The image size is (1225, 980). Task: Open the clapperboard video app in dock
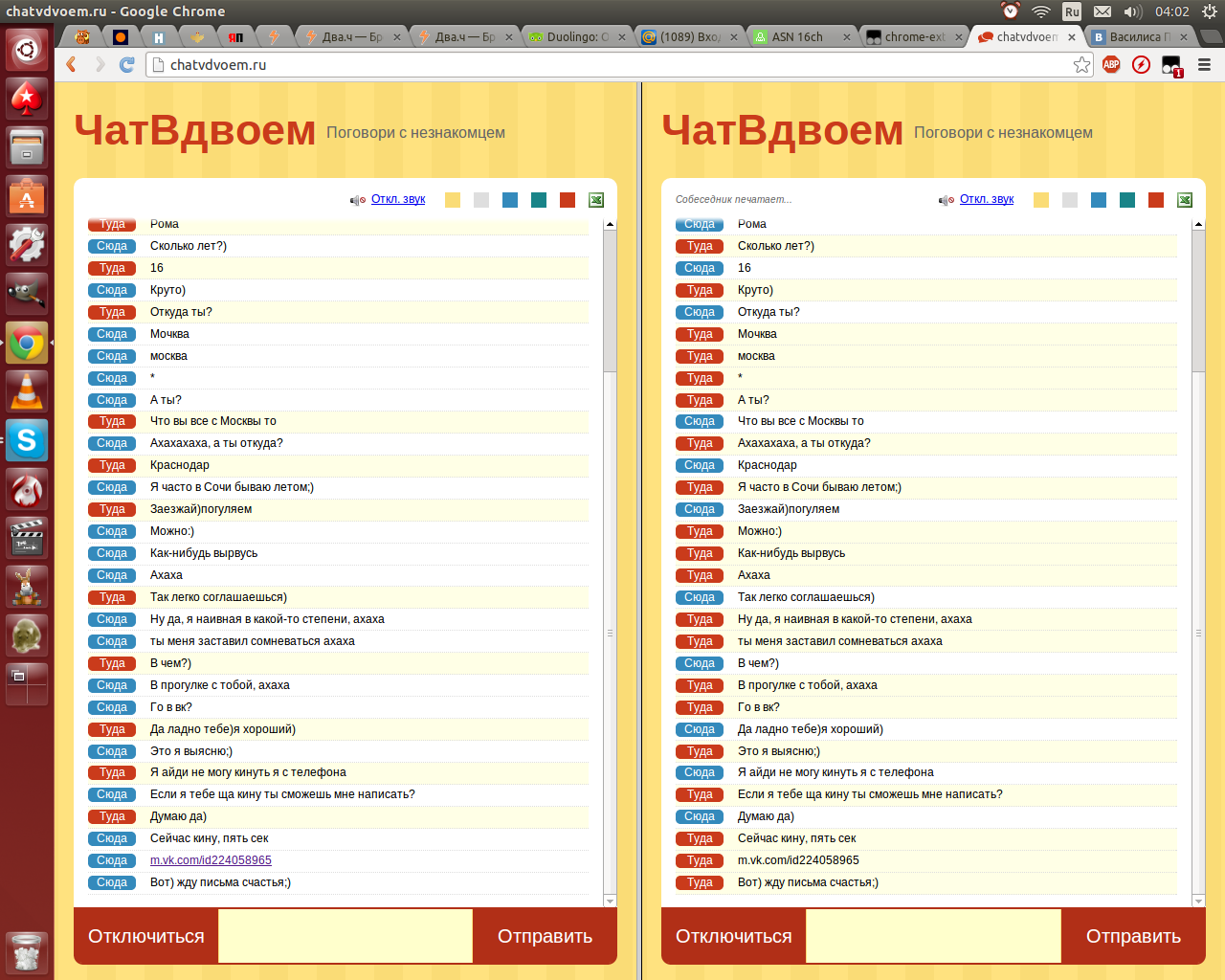[x=27, y=538]
